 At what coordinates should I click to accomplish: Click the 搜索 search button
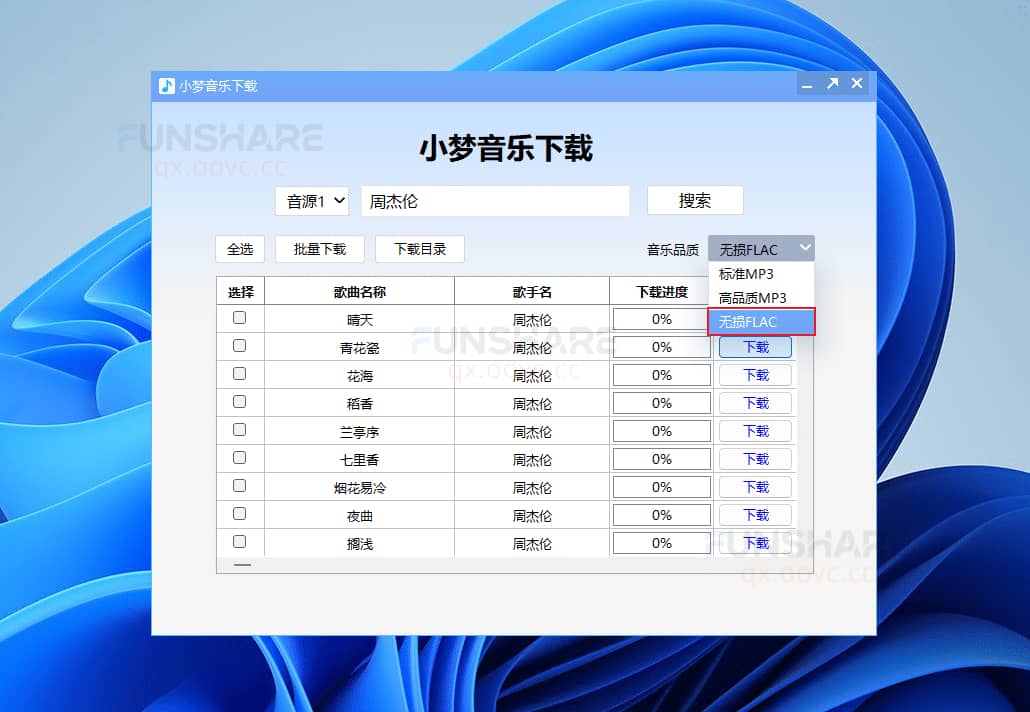[695, 200]
